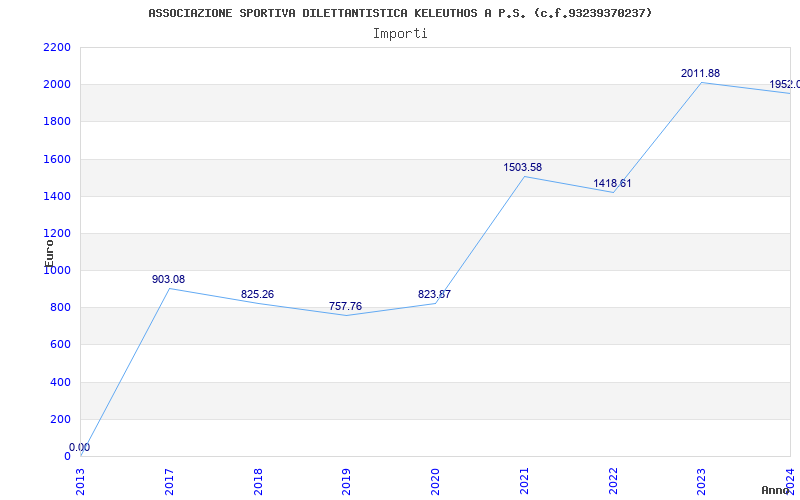Click x-axis year label 2022
The image size is (800, 500).
pyautogui.click(x=613, y=481)
